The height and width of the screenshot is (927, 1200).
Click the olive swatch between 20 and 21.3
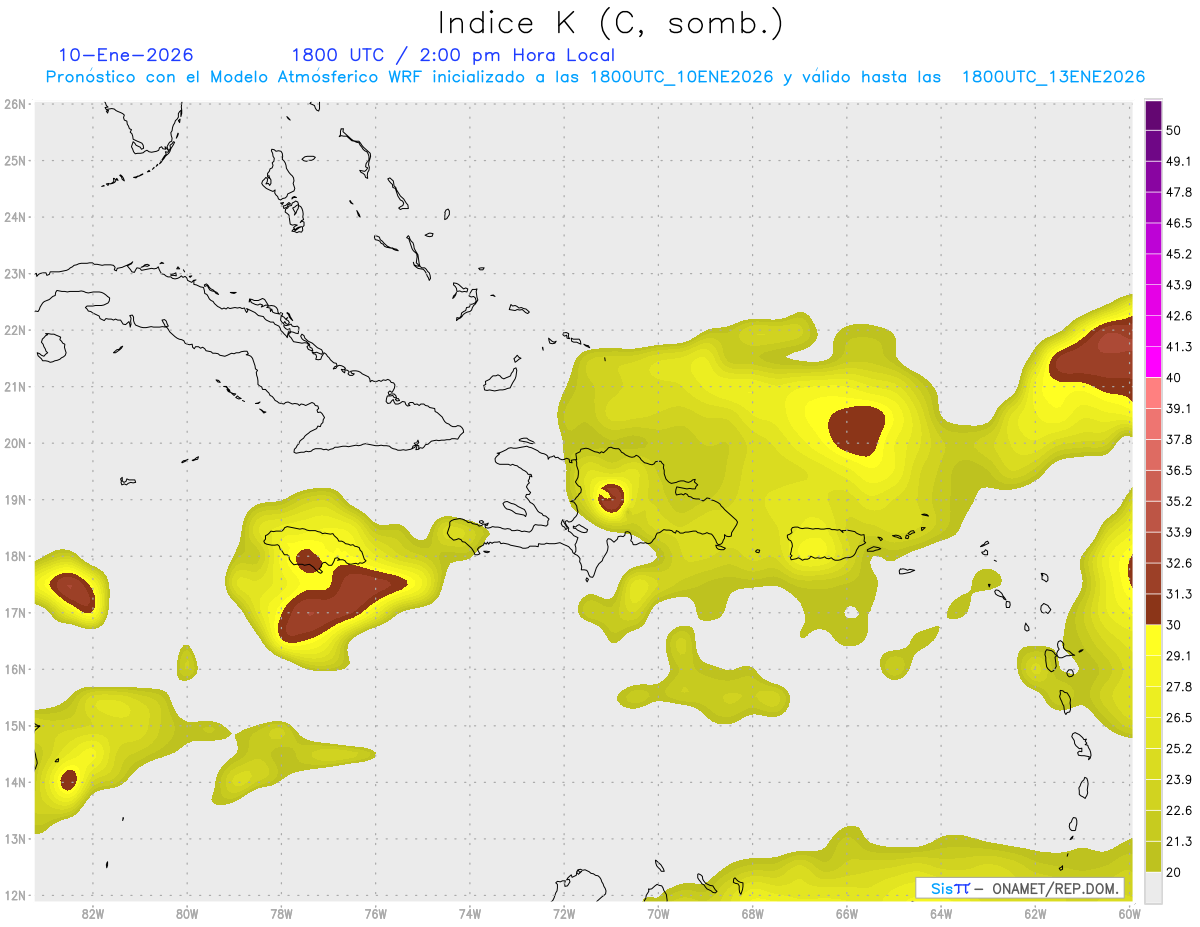pyautogui.click(x=1153, y=856)
